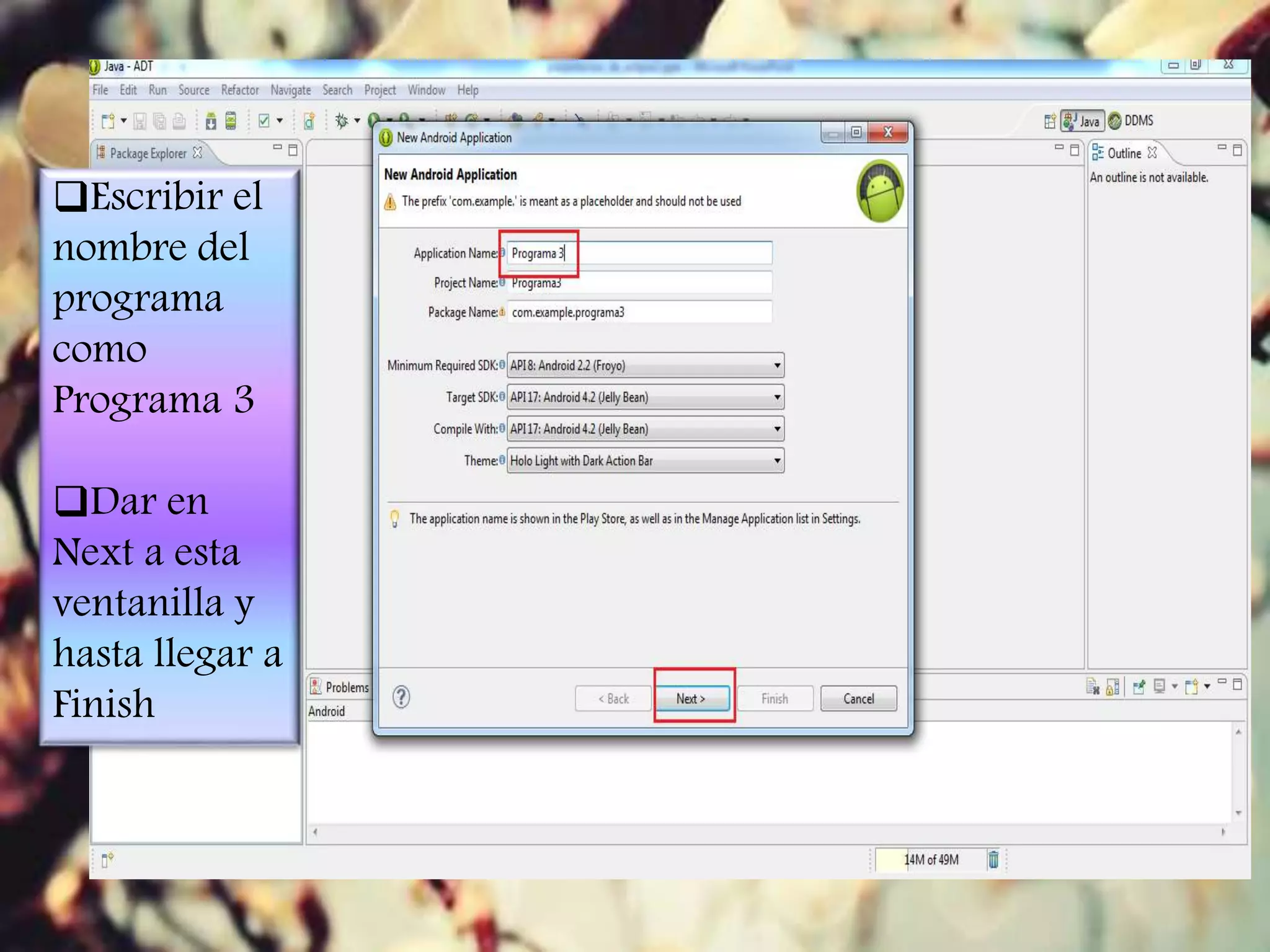Viewport: 1270px width, 952px height.
Task: Click the wizard help question mark icon
Action: pos(401,697)
